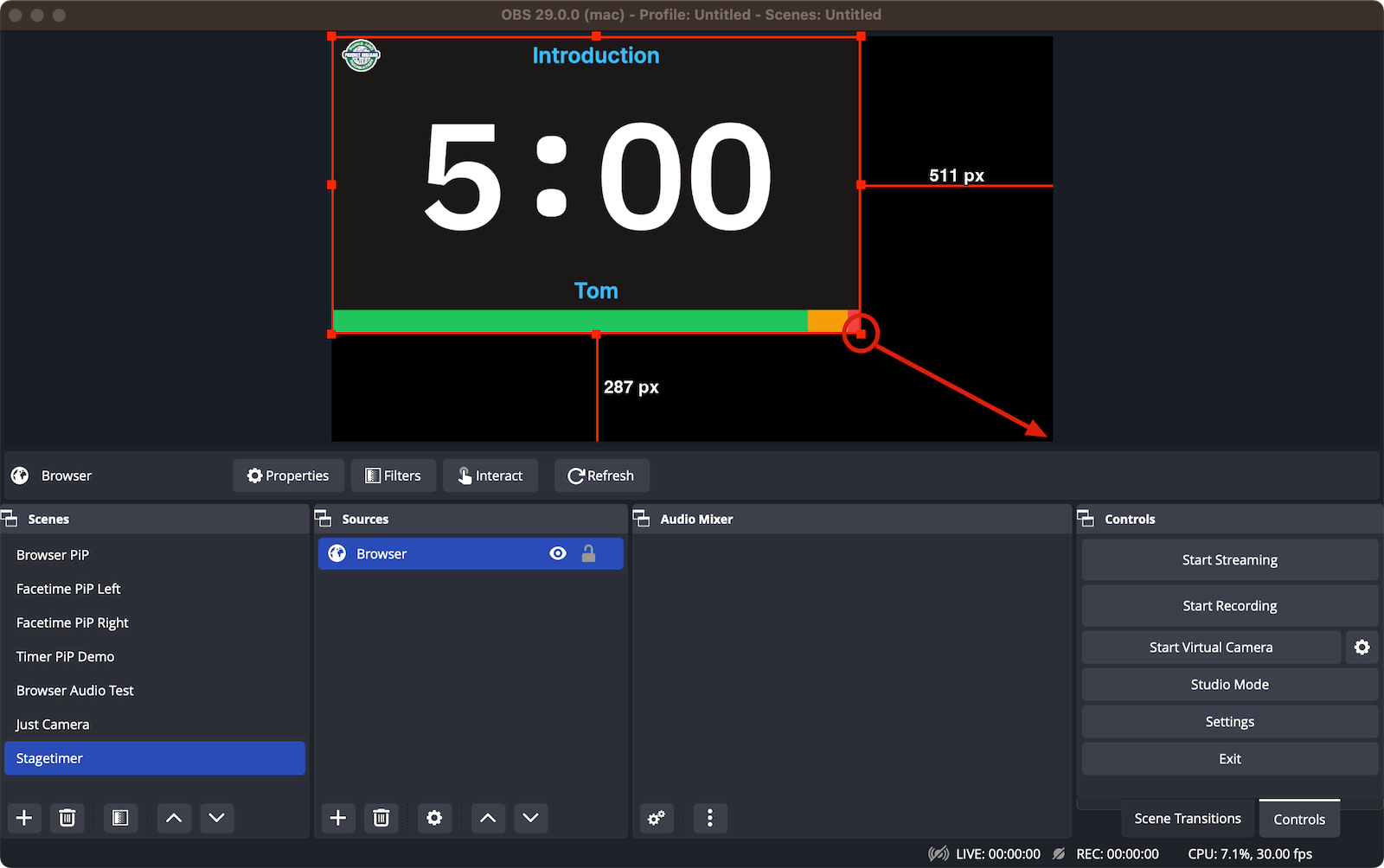This screenshot has width=1384, height=868.
Task: Open advanced audio properties gears icon
Action: [x=657, y=818]
